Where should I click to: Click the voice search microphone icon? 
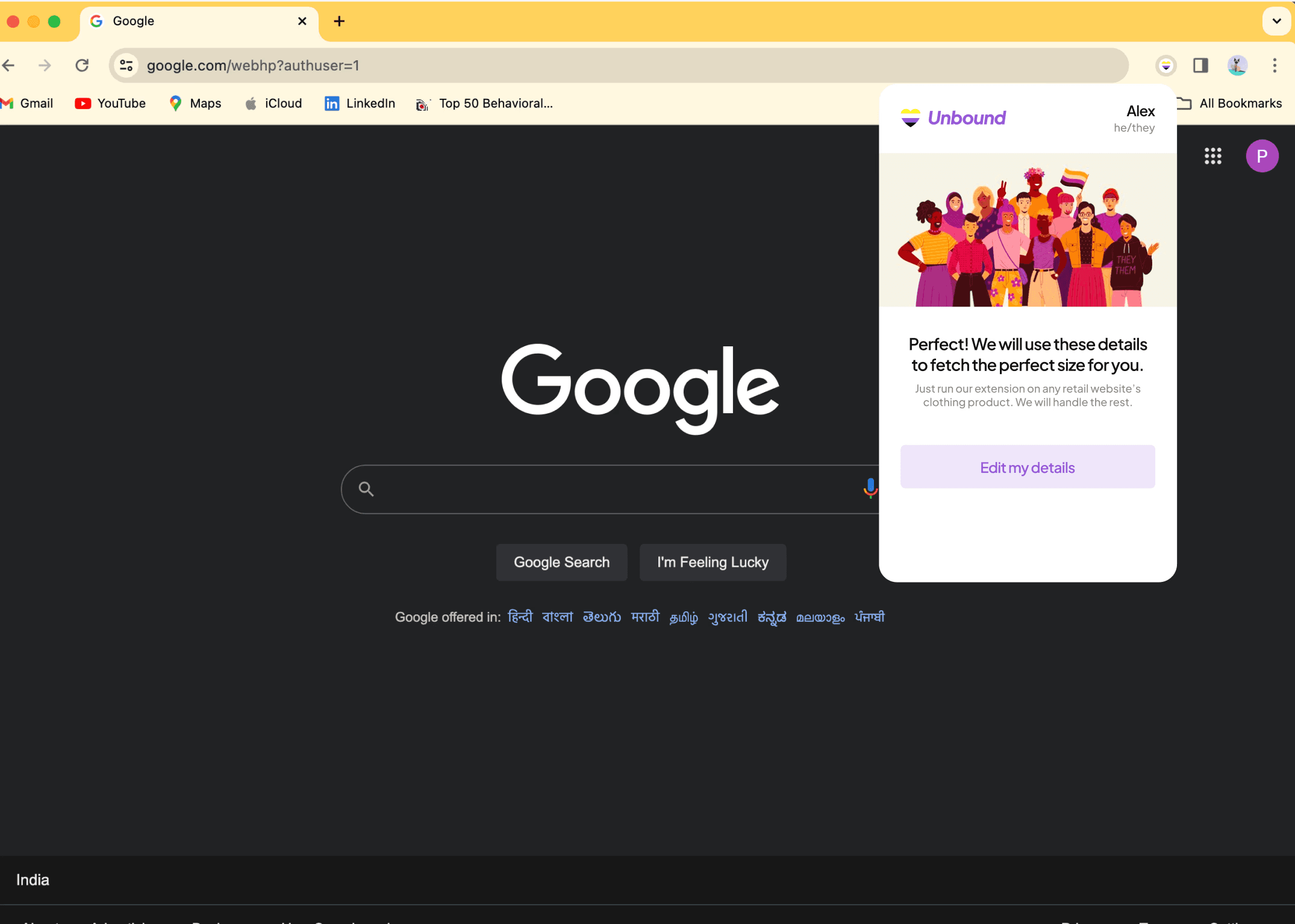click(x=870, y=488)
